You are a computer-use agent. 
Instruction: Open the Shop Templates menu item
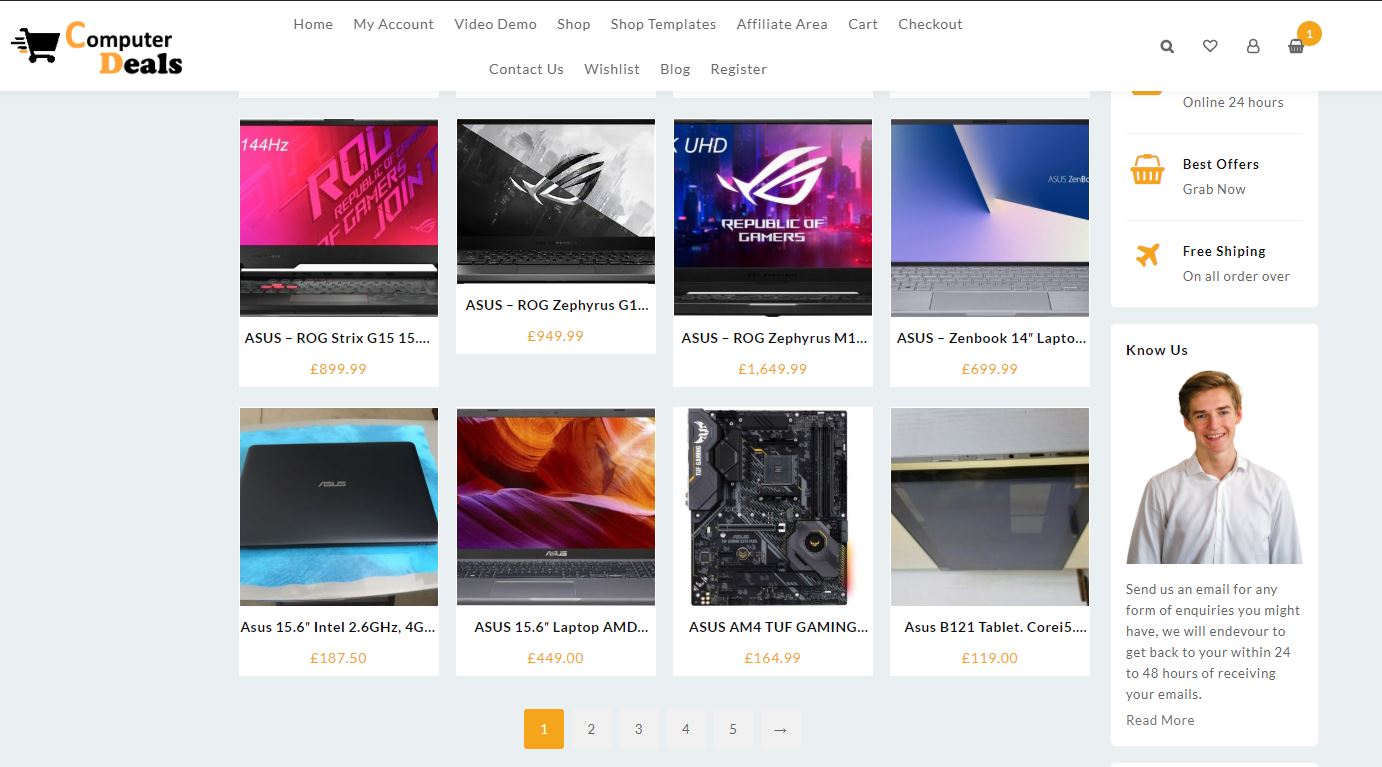coord(663,24)
